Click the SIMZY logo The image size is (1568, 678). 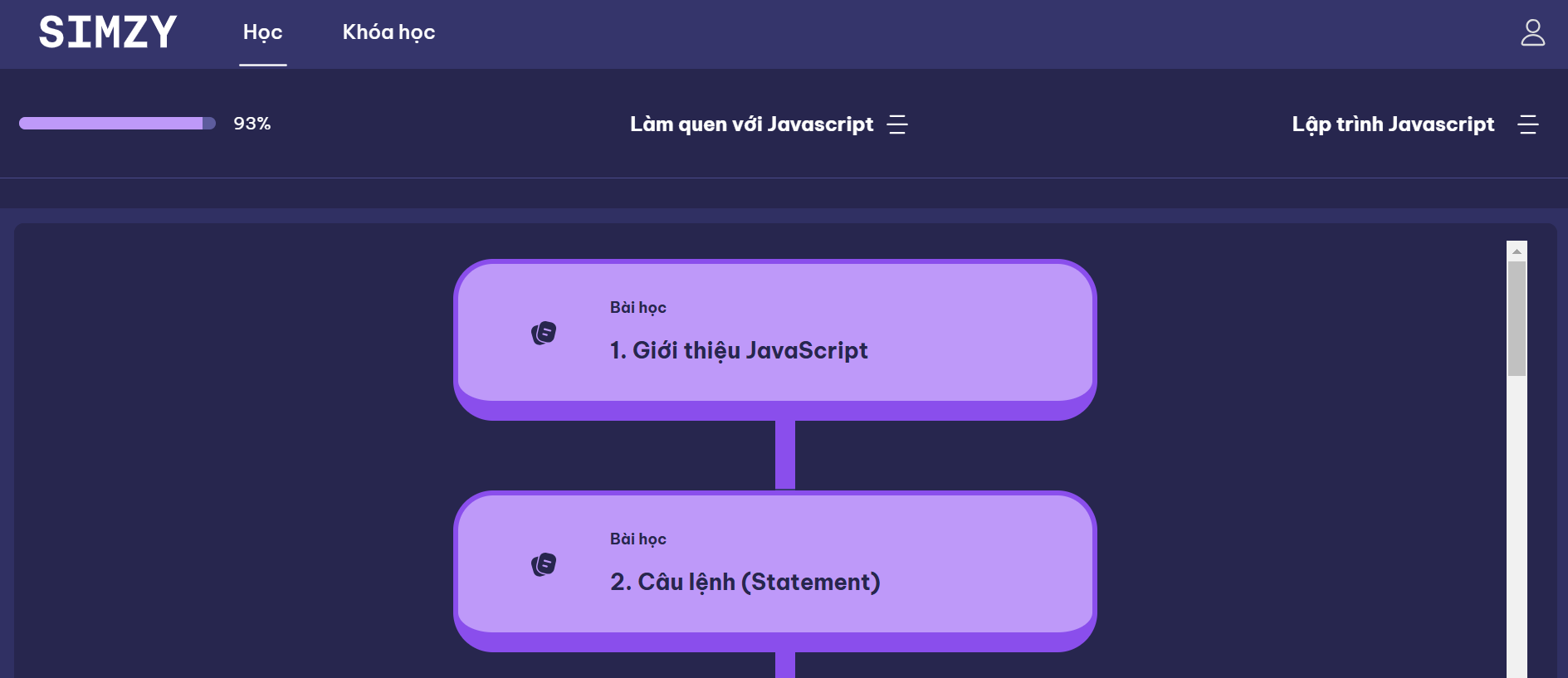(106, 32)
